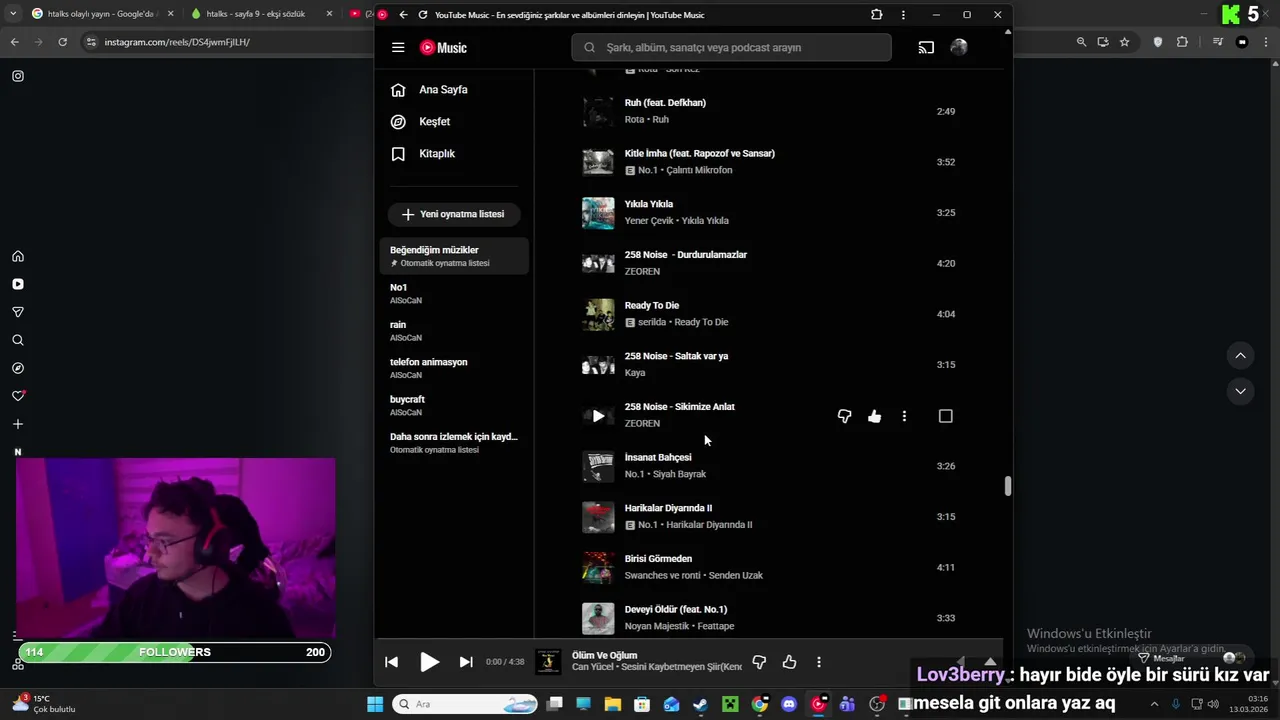Open Senden Uzak album link
The height and width of the screenshot is (720, 1280).
[736, 576]
